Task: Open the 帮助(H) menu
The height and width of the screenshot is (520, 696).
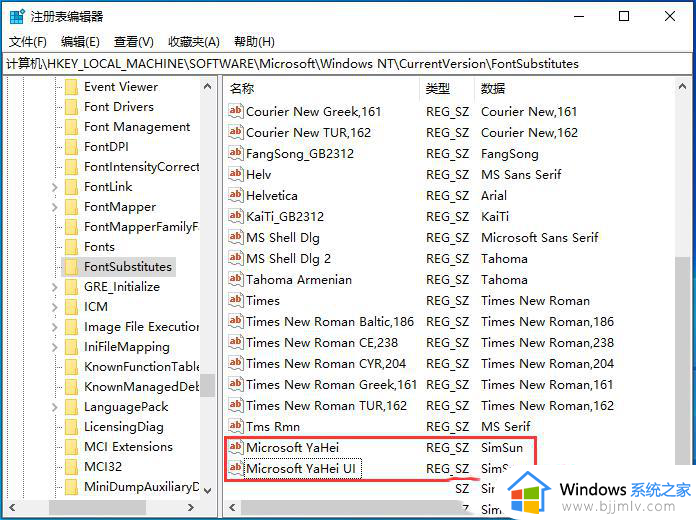Action: pos(254,42)
